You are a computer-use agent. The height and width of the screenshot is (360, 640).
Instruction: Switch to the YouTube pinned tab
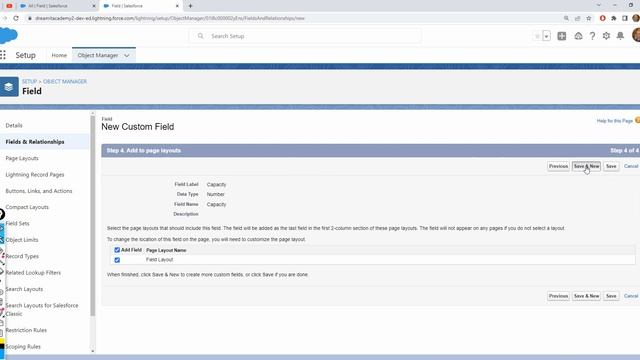click(9, 6)
